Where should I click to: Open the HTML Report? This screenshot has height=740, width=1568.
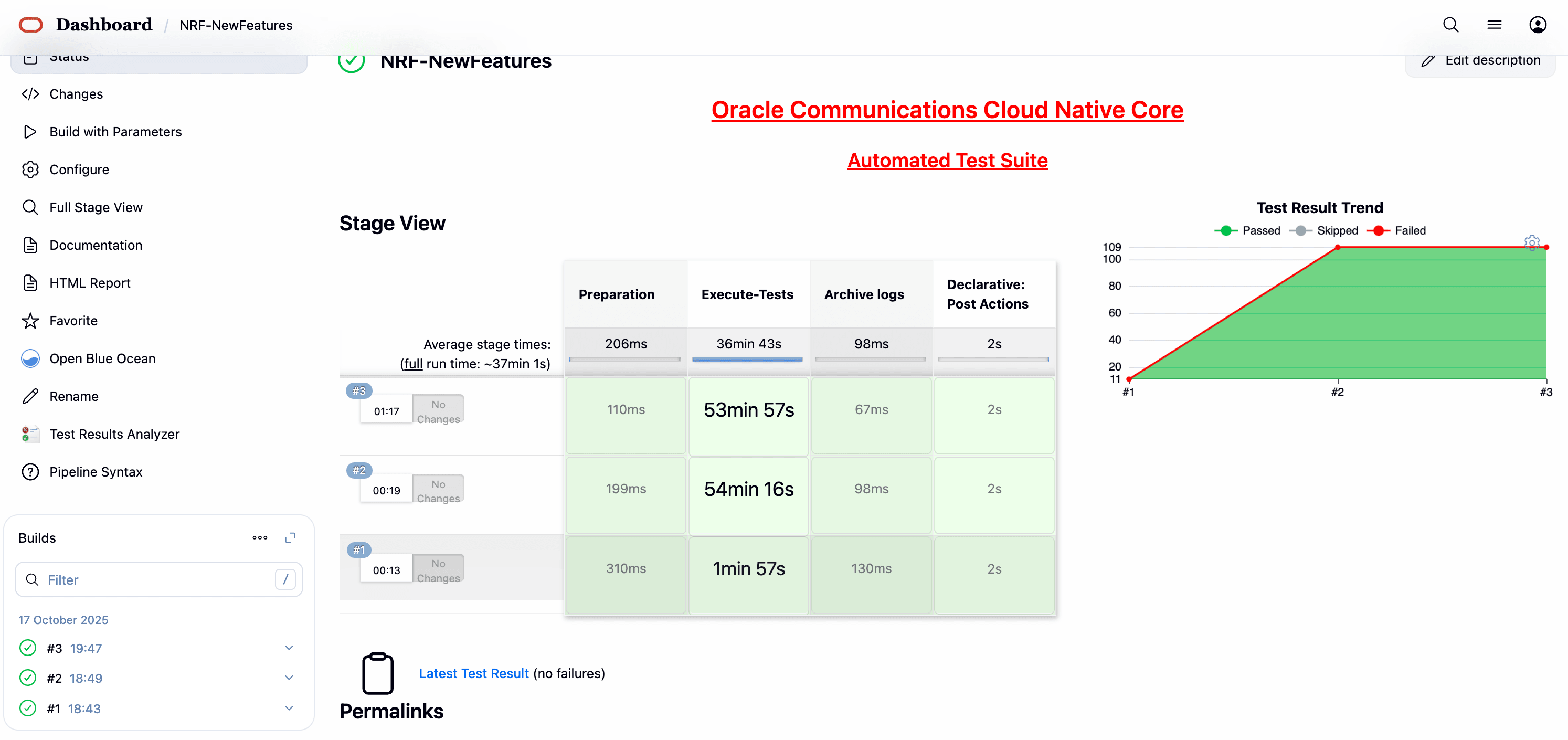90,282
